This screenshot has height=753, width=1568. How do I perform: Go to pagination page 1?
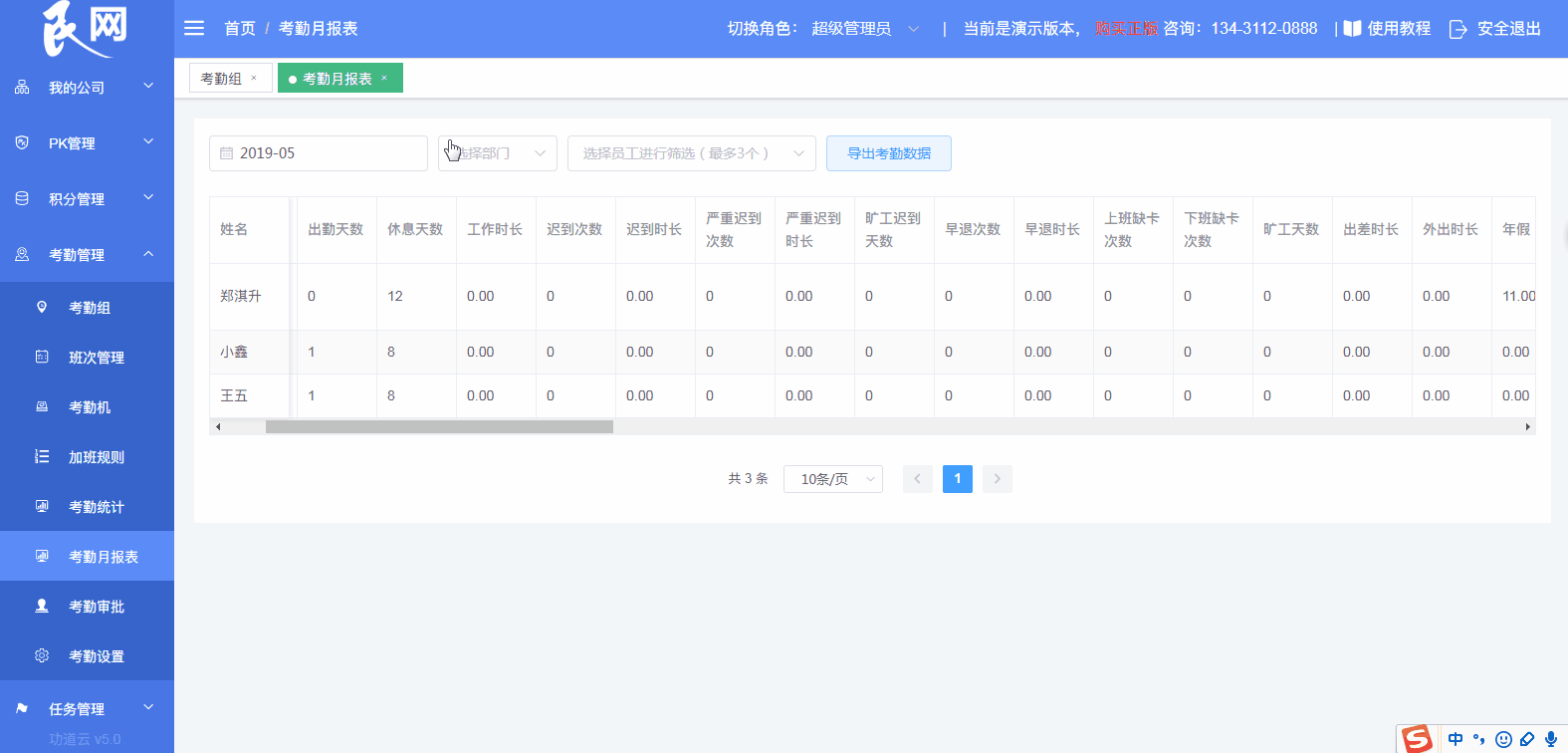pyautogui.click(x=958, y=479)
